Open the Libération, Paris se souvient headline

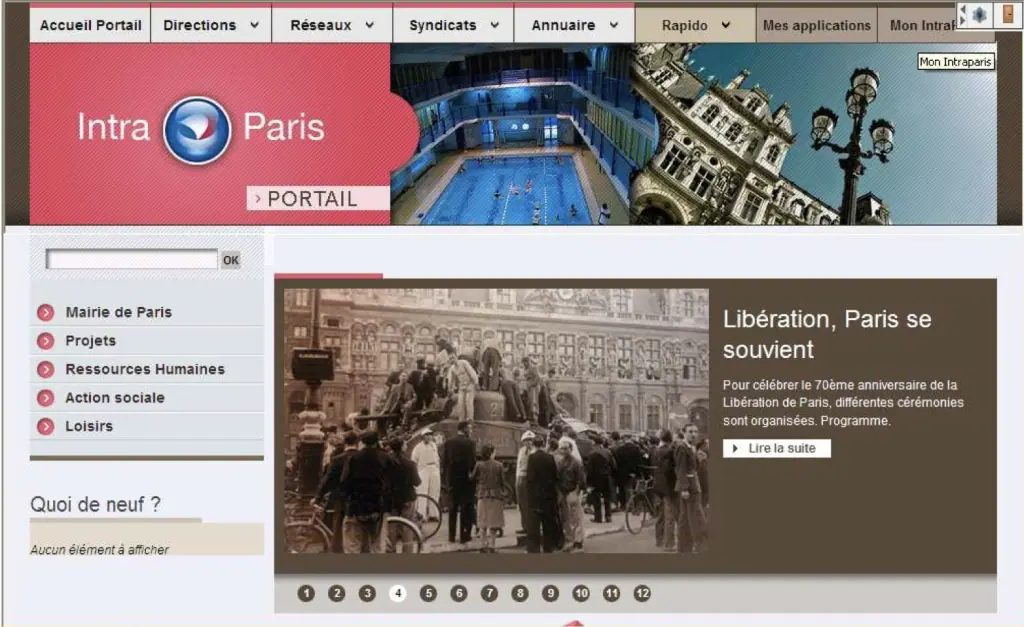click(x=827, y=334)
